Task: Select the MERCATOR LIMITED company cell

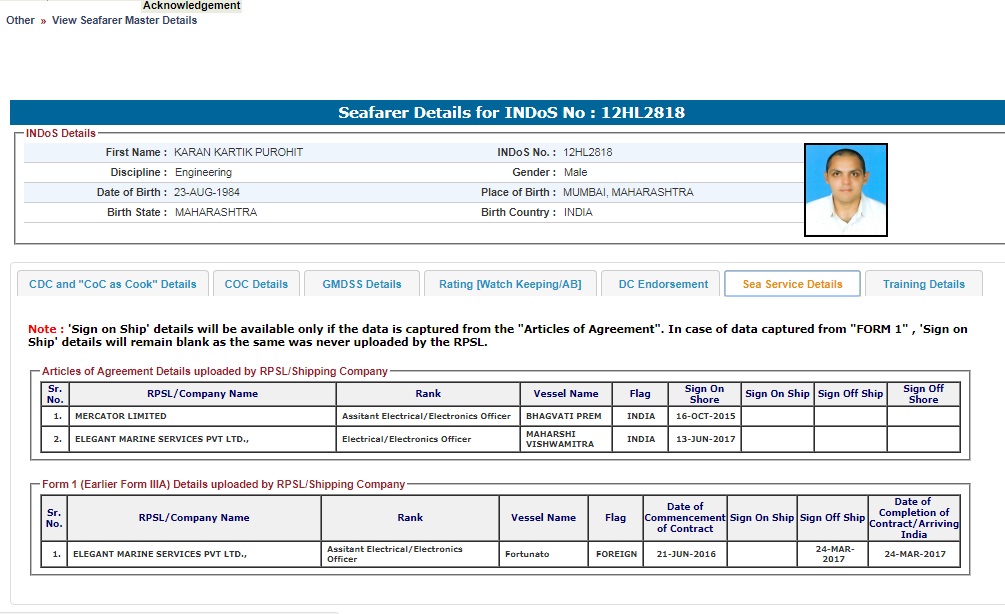Action: click(x=120, y=416)
